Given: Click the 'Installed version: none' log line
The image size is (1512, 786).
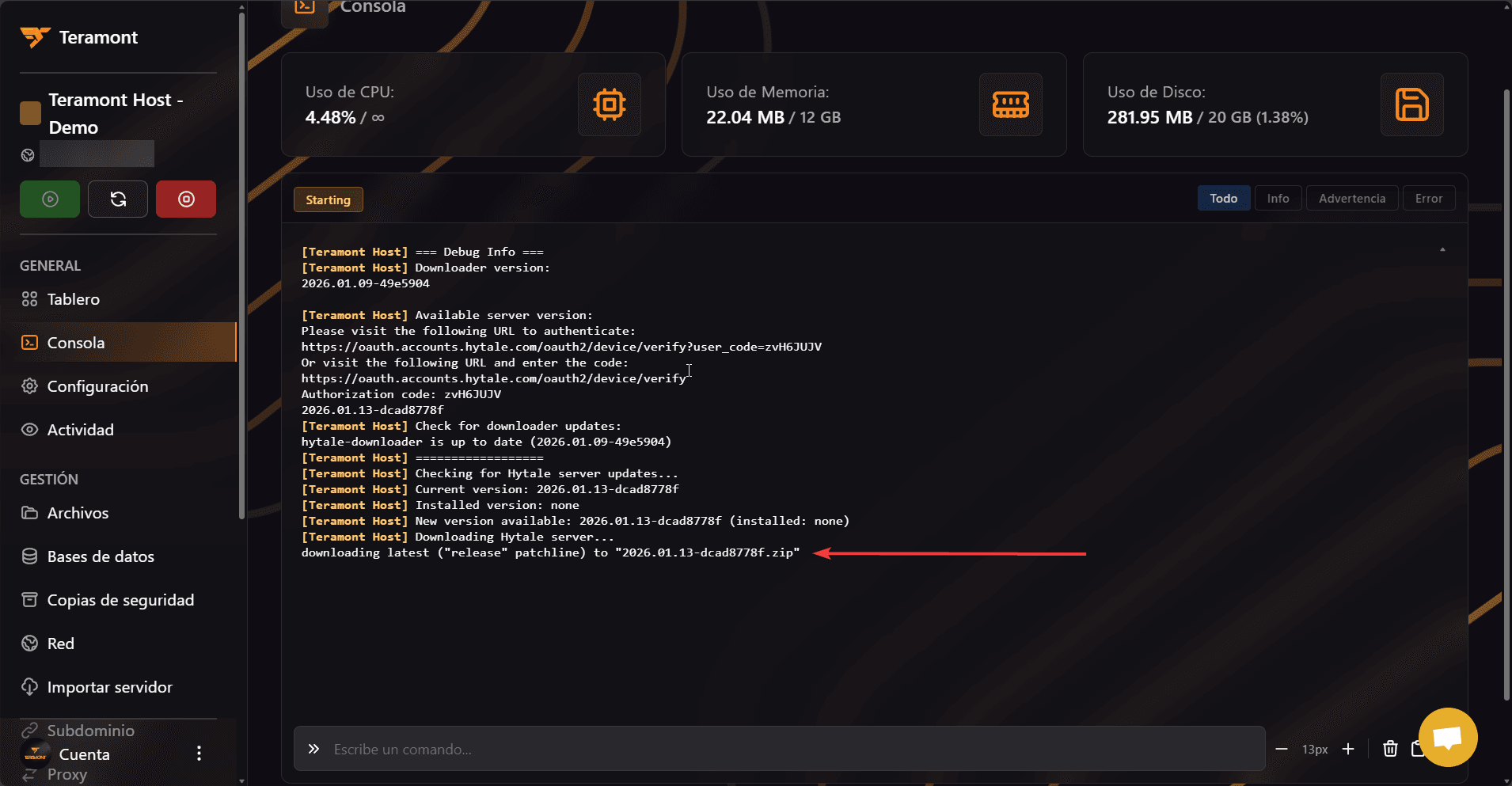Looking at the screenshot, I should pyautogui.click(x=439, y=505).
